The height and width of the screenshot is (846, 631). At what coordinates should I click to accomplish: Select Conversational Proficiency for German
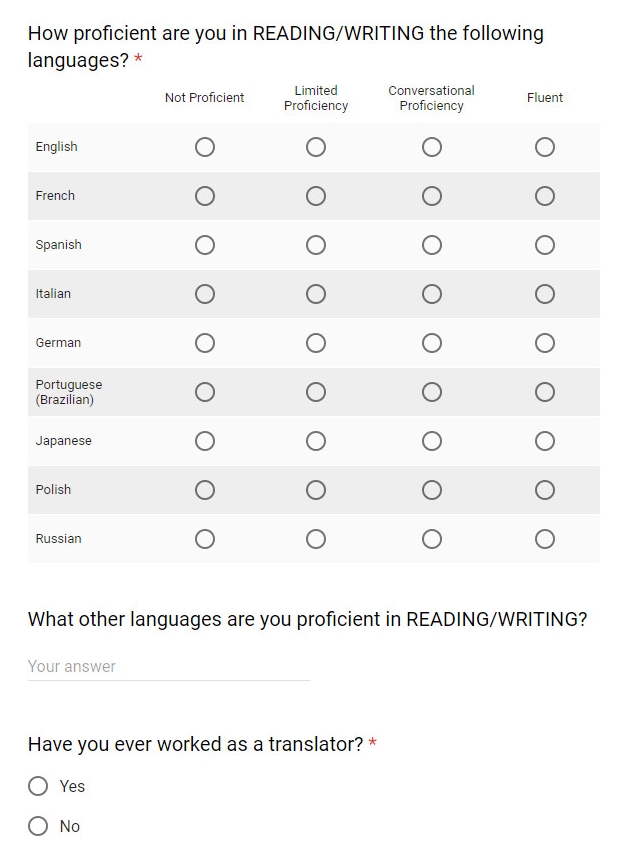point(431,343)
